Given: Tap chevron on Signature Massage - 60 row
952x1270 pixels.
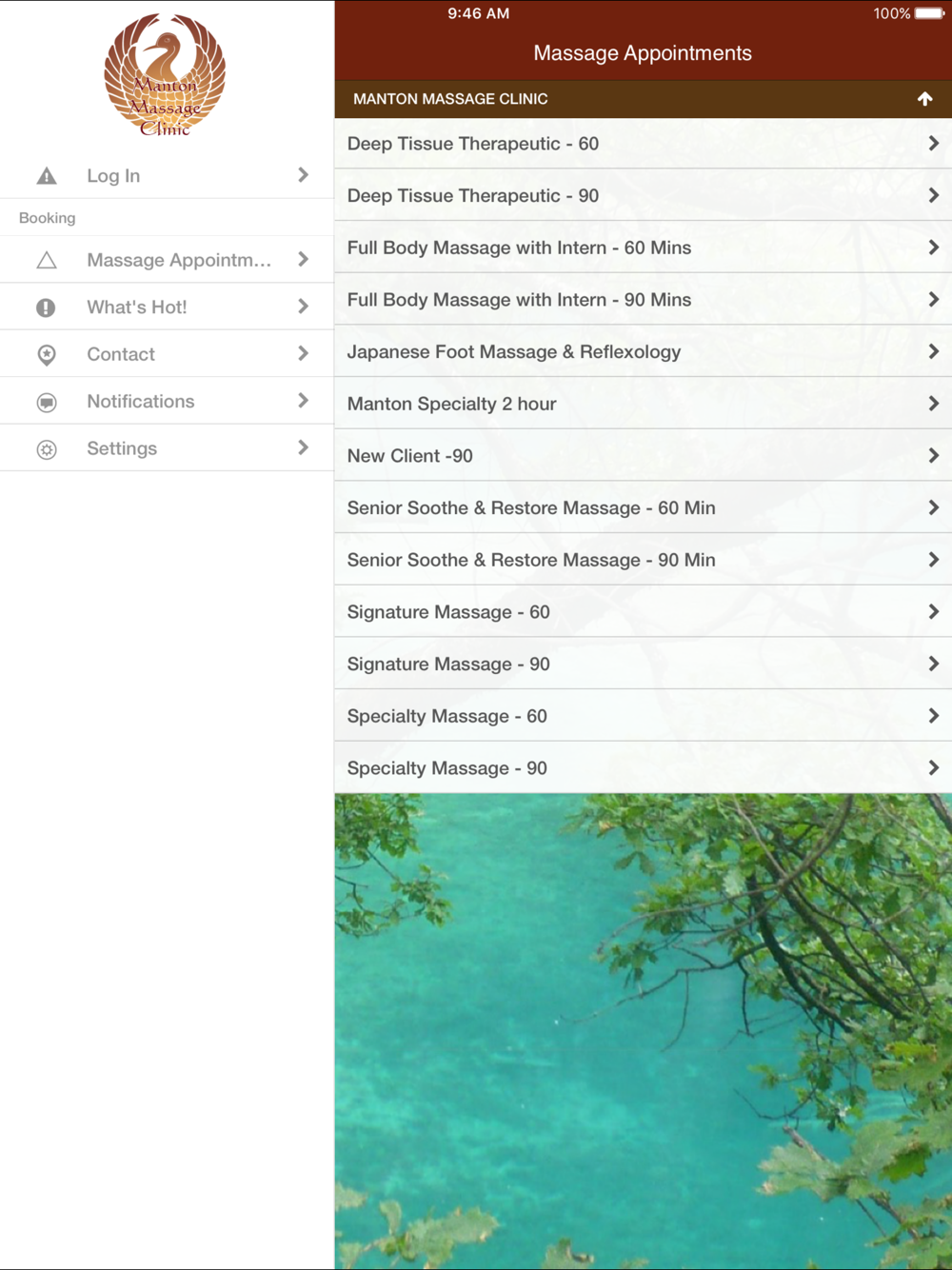Looking at the screenshot, I should coord(933,612).
